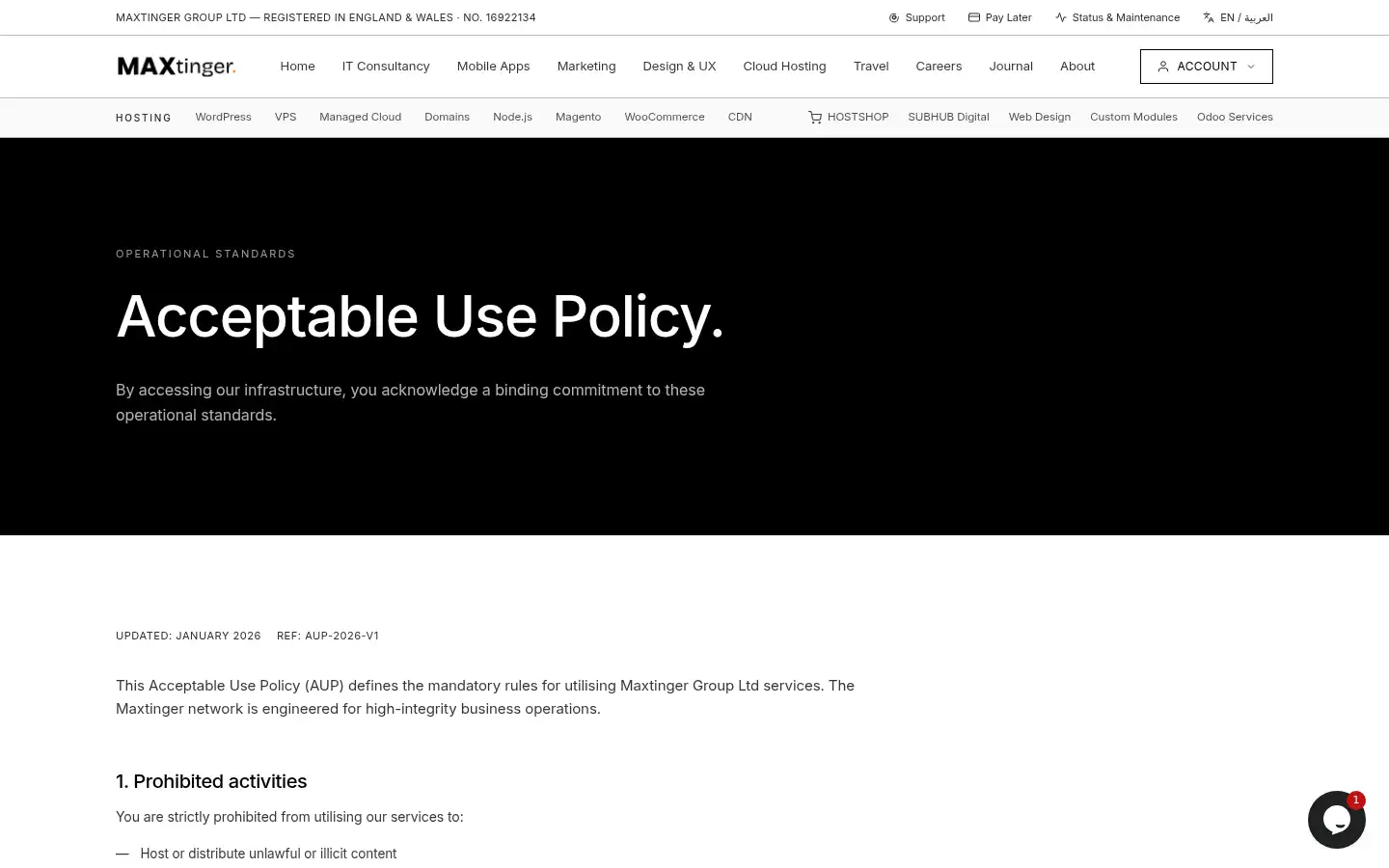Open Custom Modules link
This screenshot has width=1389, height=868.
1133,117
